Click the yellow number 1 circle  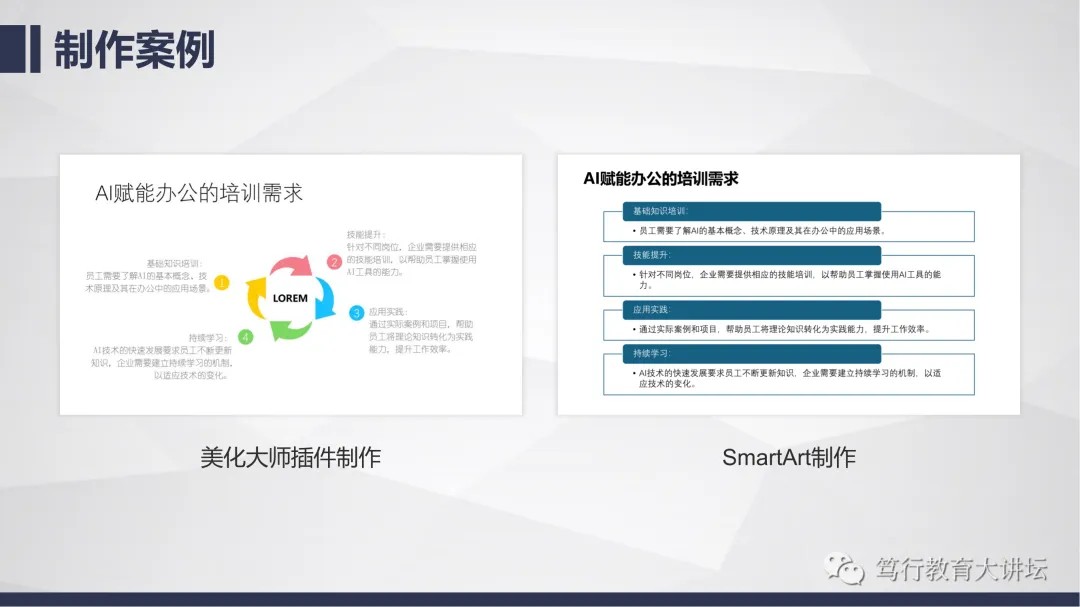click(x=222, y=283)
